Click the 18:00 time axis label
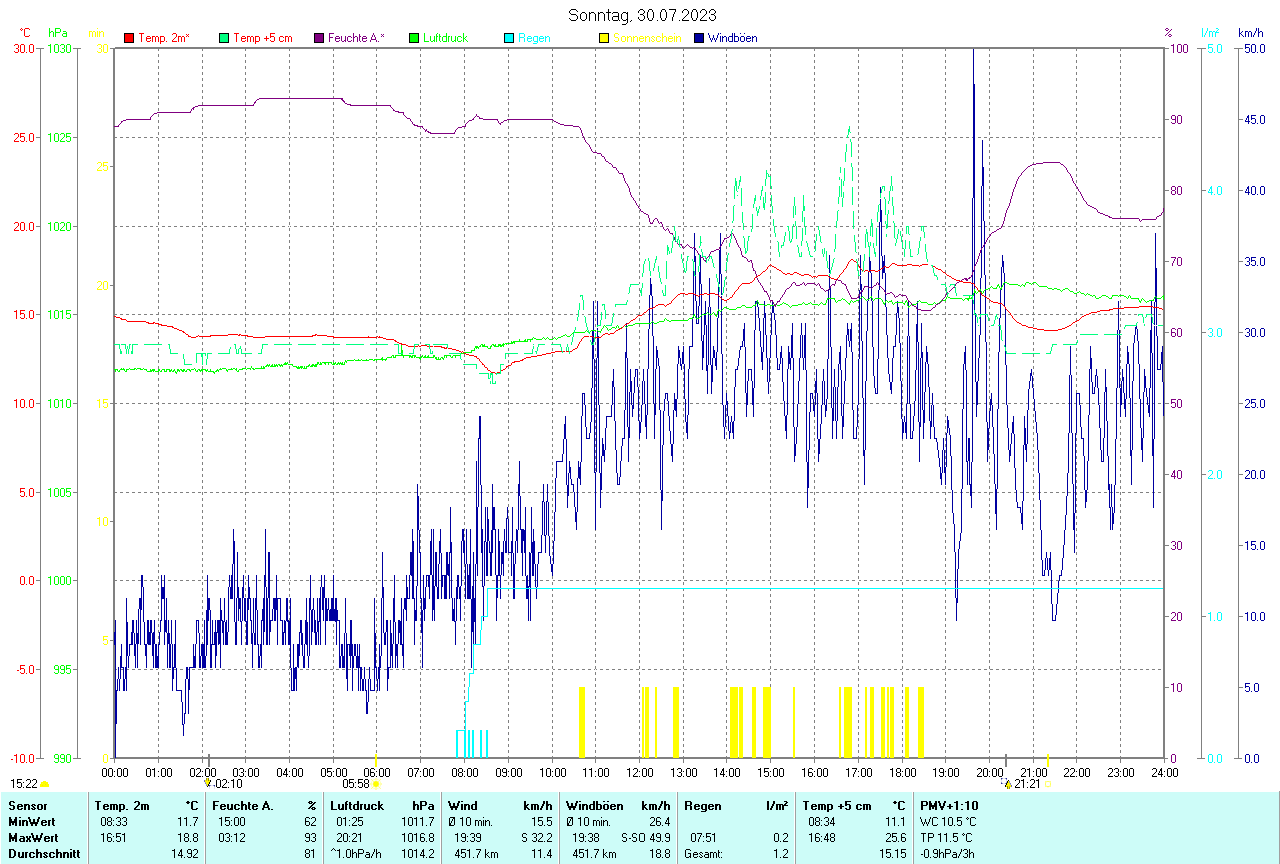 click(902, 772)
